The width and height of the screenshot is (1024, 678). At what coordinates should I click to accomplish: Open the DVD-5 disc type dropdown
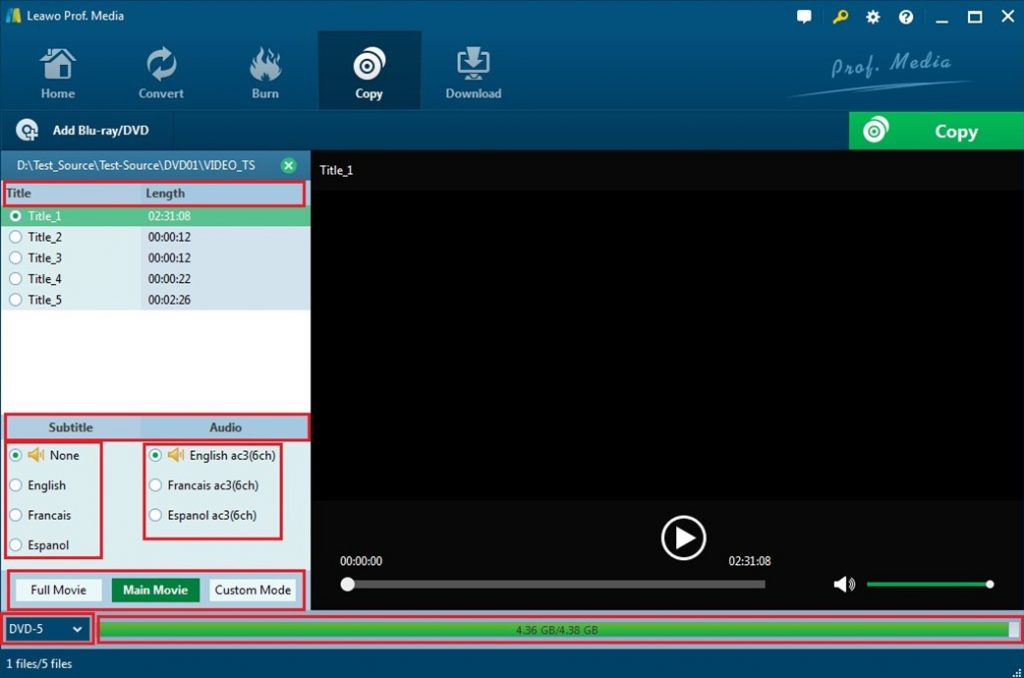click(46, 629)
